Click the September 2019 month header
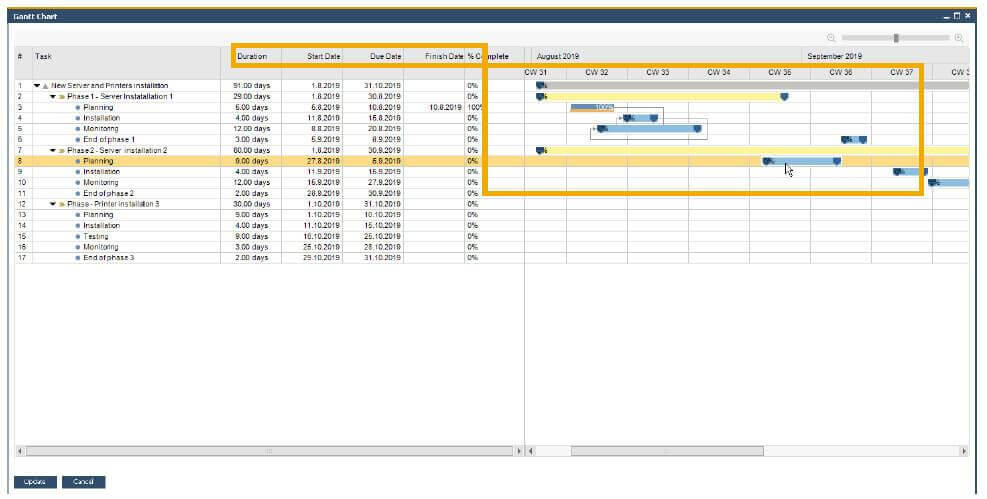The image size is (987, 499). coord(835,57)
